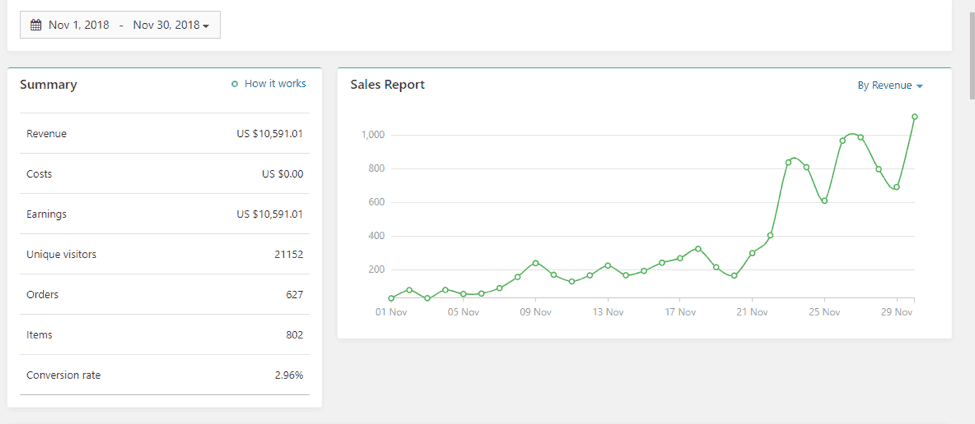
Task: Click the circle icon beside How it works
Action: [235, 84]
